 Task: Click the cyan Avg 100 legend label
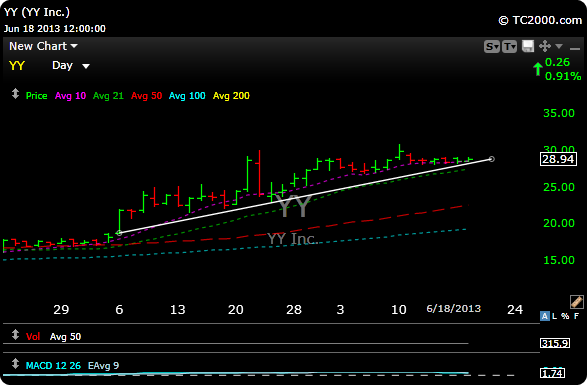(x=187, y=96)
